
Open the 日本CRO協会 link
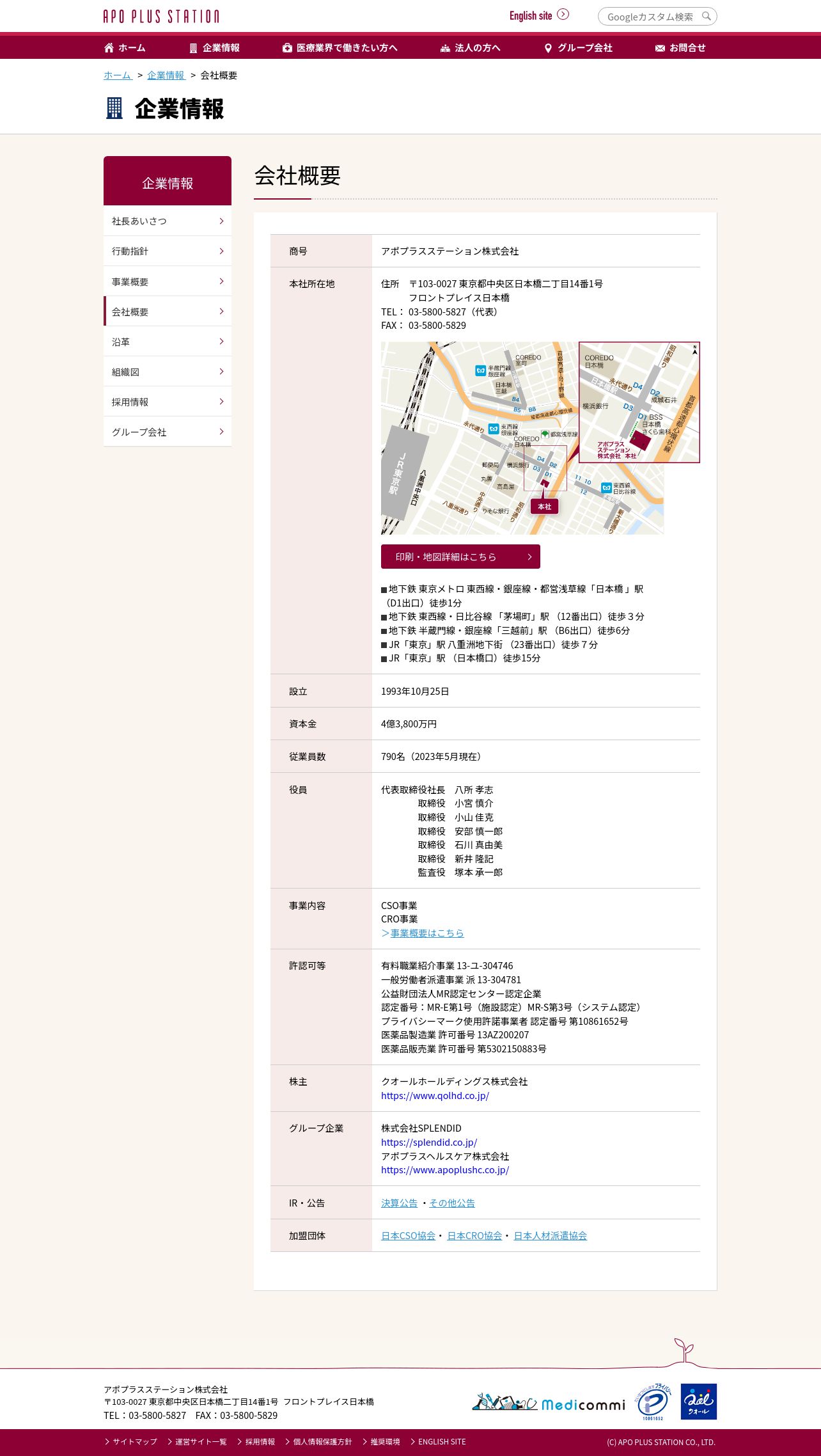pyautogui.click(x=474, y=1236)
